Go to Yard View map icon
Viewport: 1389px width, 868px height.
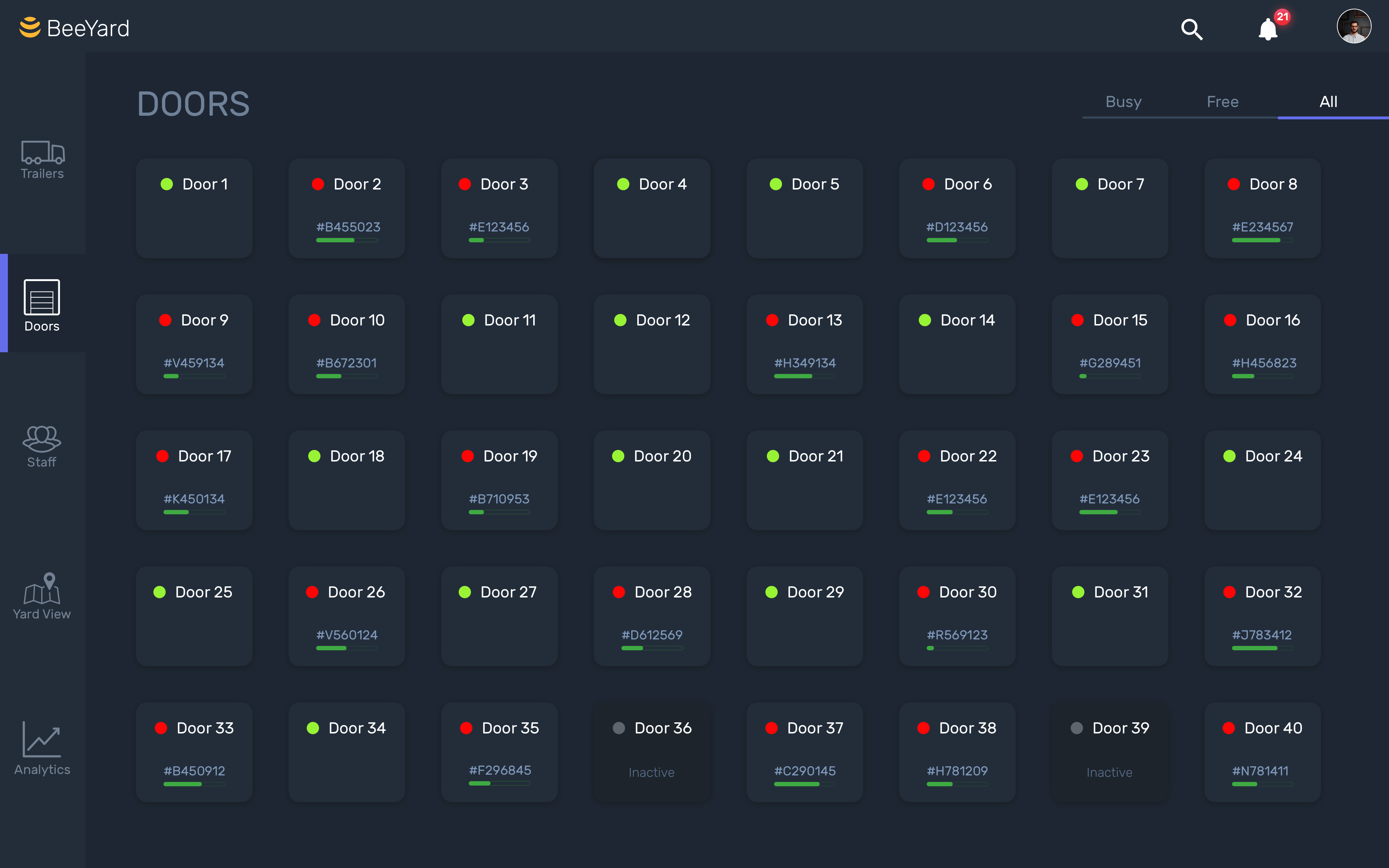point(41,588)
